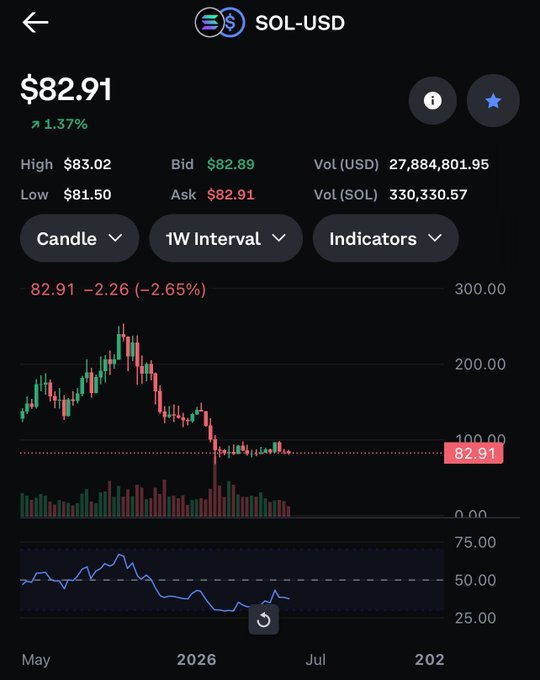This screenshot has width=540, height=680.
Task: Click the chart legend 82.91 −2.26 (−2.65%)
Action: point(118,289)
